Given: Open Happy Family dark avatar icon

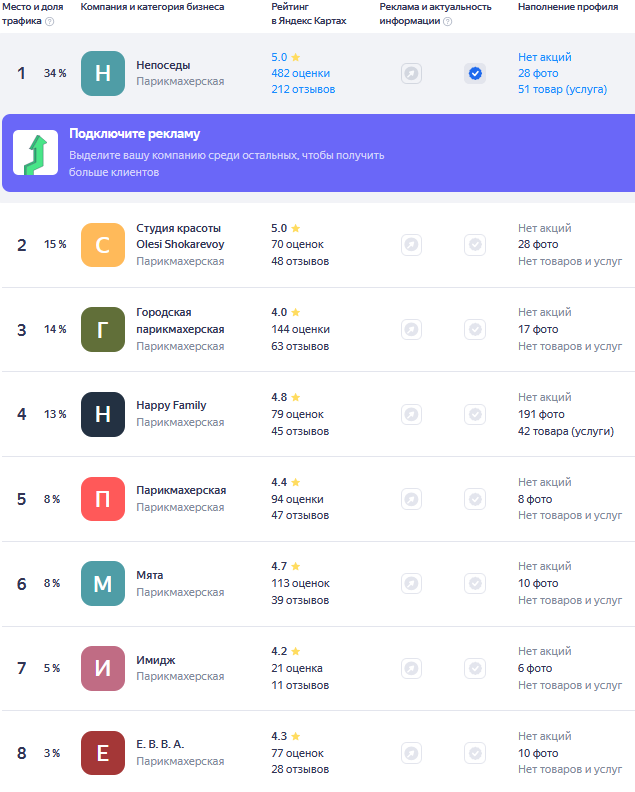Looking at the screenshot, I should coord(103,414).
